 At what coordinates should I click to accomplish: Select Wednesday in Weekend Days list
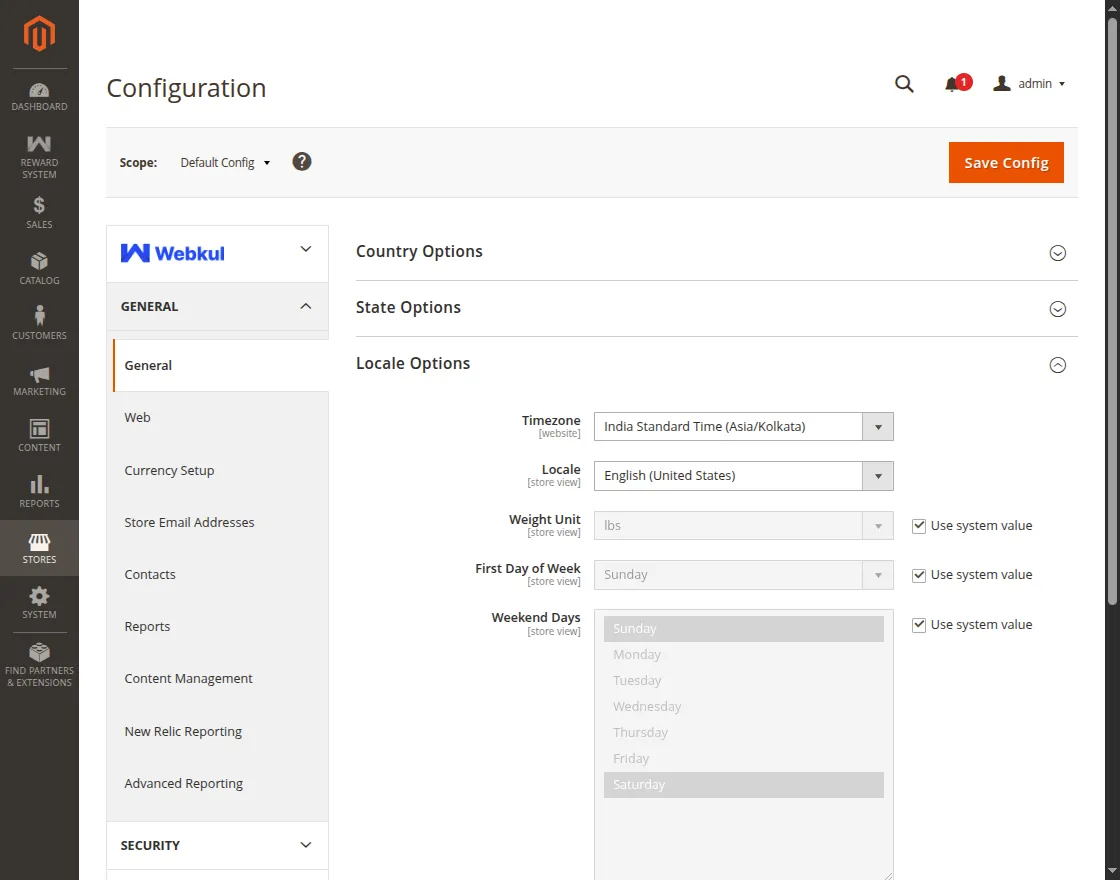(x=744, y=706)
